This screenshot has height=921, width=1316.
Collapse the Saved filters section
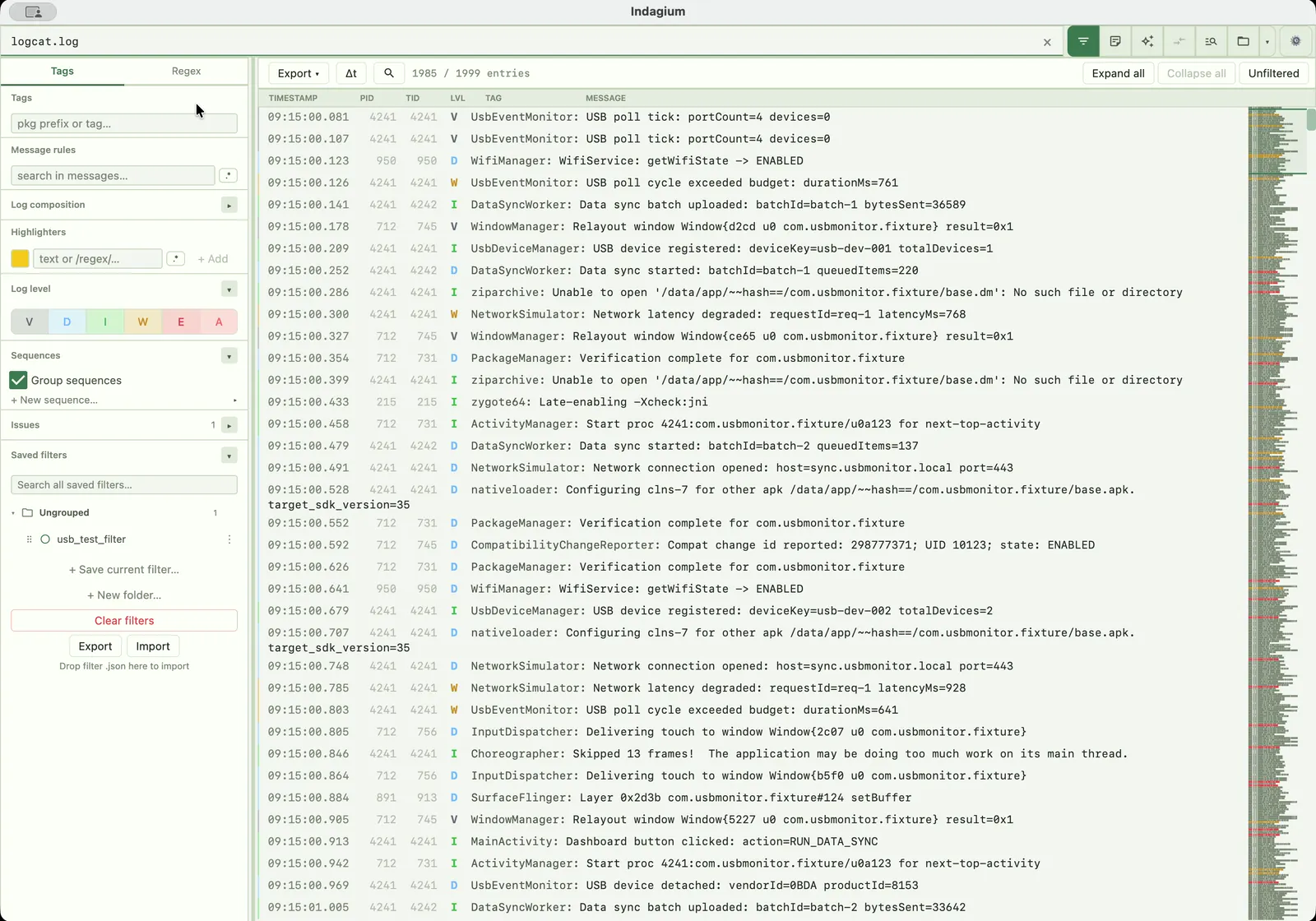(229, 455)
